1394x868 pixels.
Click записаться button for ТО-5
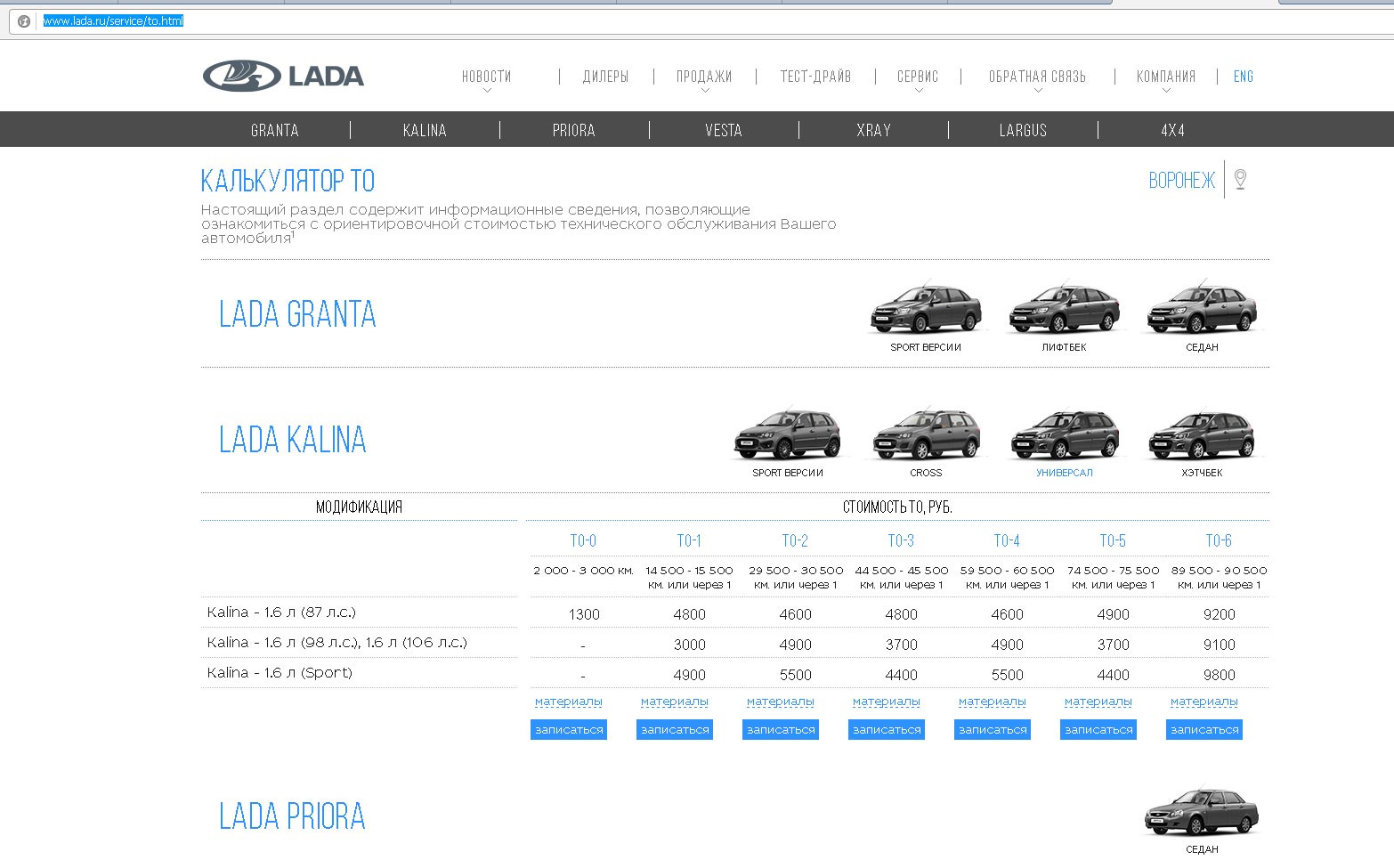point(1098,730)
